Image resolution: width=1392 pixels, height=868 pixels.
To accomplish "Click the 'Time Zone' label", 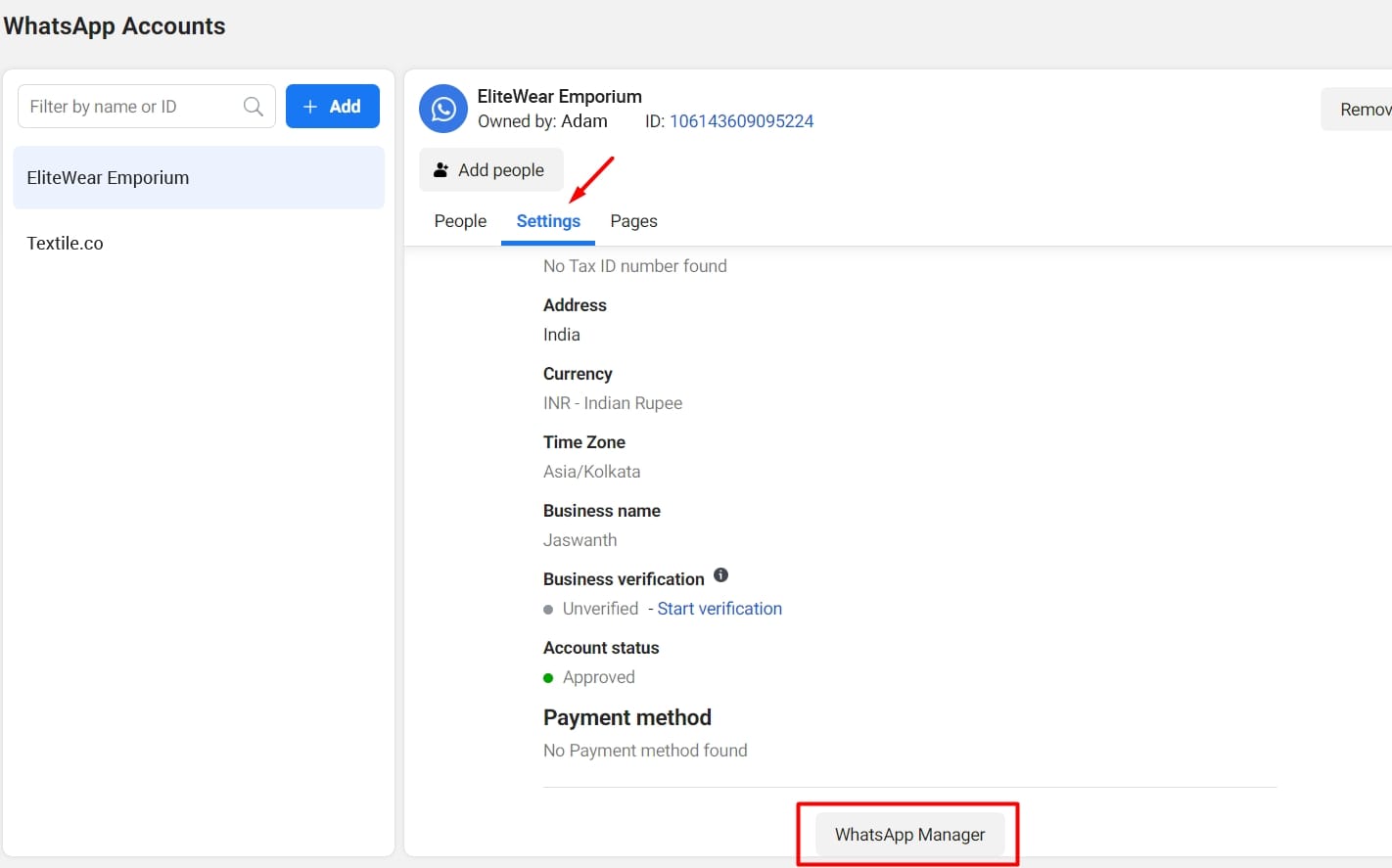I will tap(584, 442).
